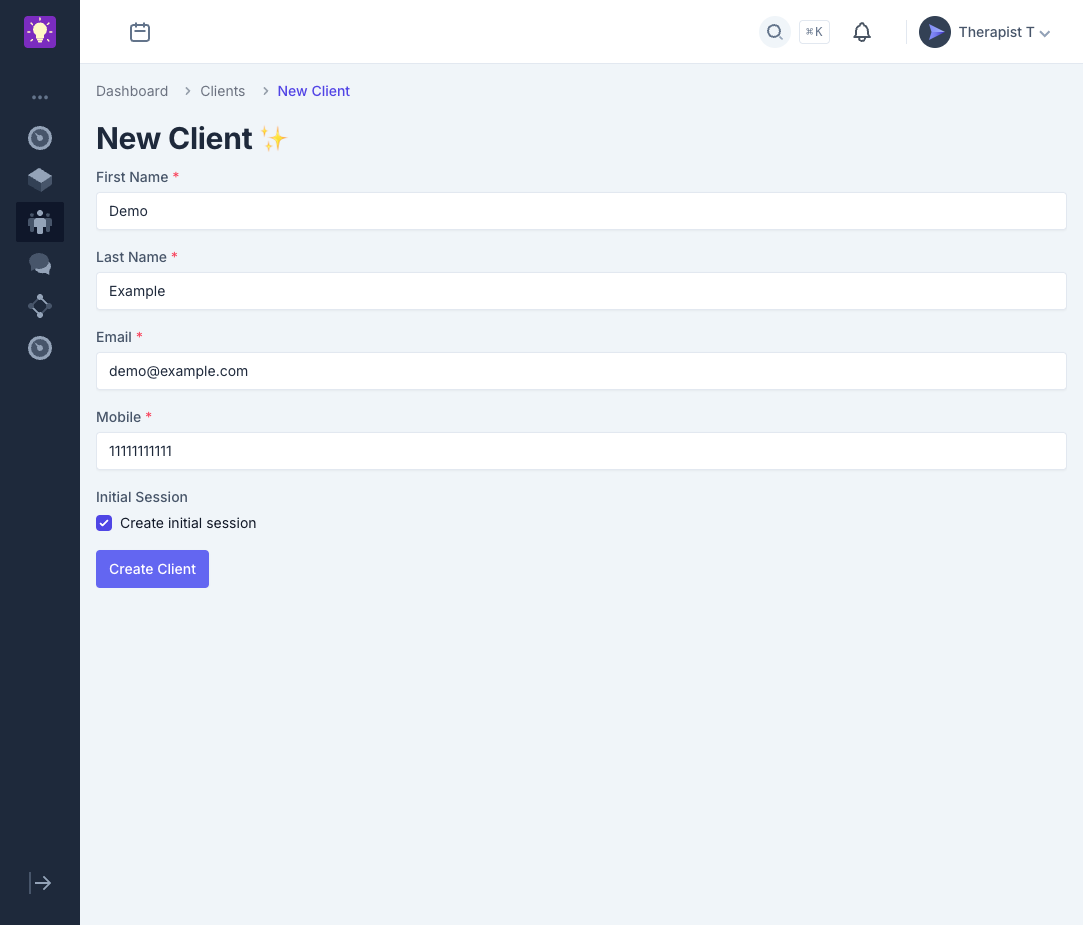Open notifications bell

click(862, 32)
